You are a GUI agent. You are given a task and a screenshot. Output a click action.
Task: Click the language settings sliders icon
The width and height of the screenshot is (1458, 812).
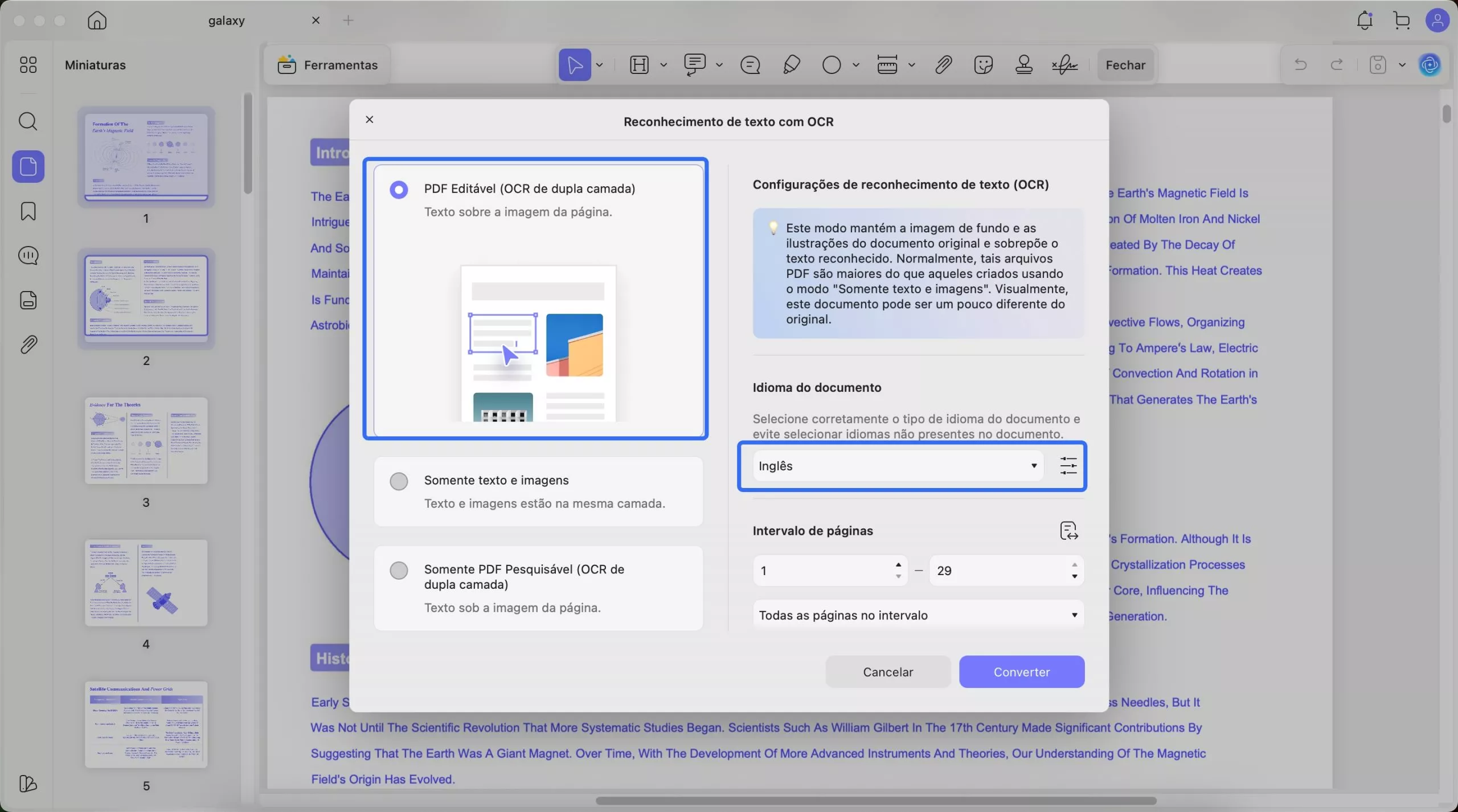click(x=1068, y=466)
